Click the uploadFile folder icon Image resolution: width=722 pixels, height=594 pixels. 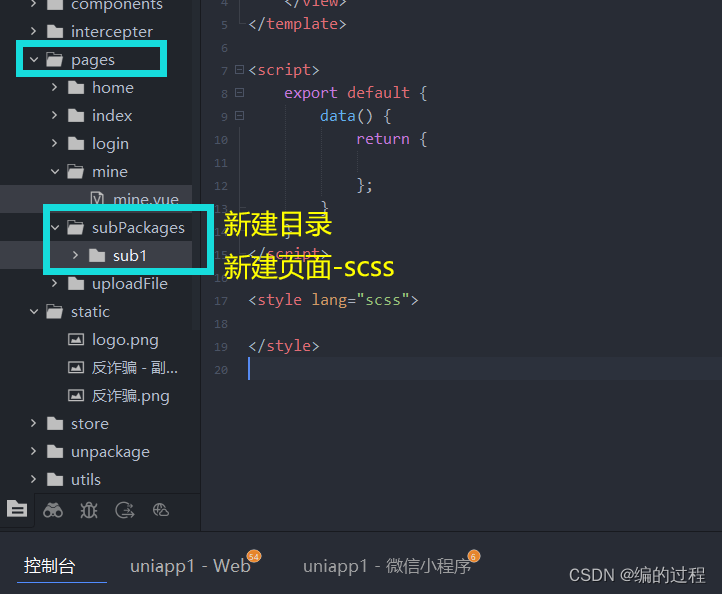coord(76,284)
